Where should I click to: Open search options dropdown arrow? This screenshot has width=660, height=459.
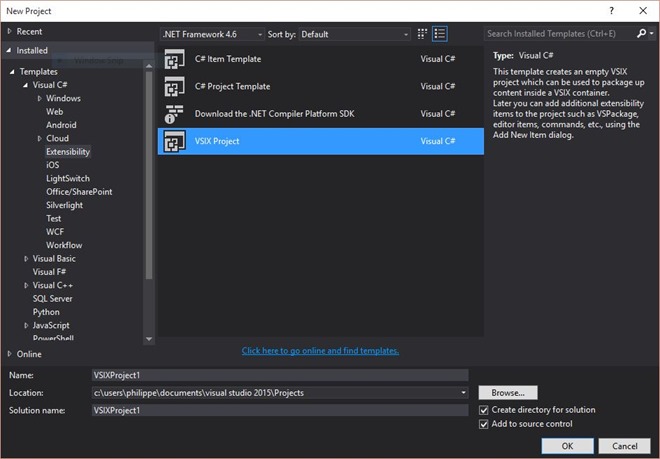pyautogui.click(x=652, y=33)
